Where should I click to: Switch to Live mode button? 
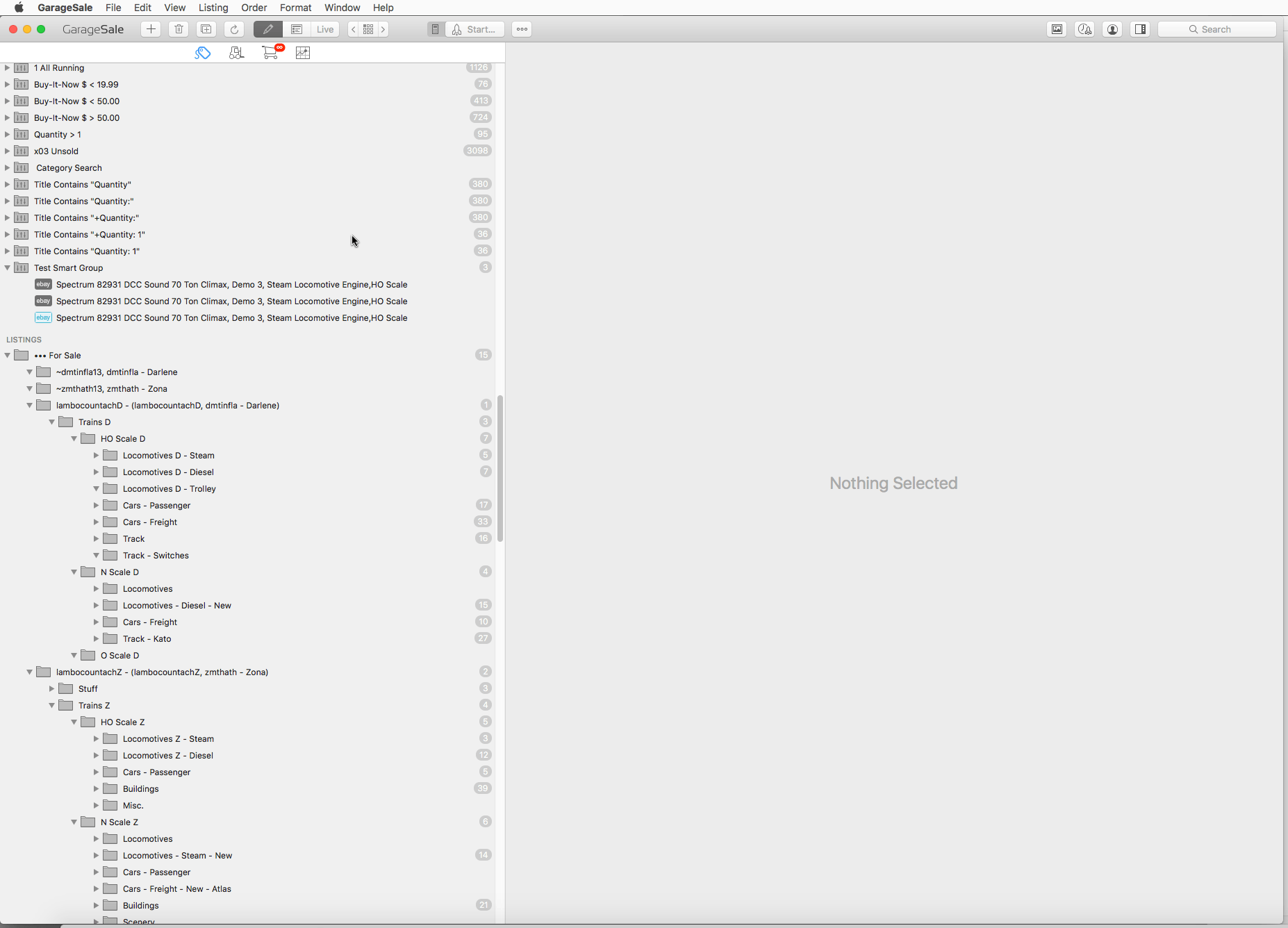325,29
